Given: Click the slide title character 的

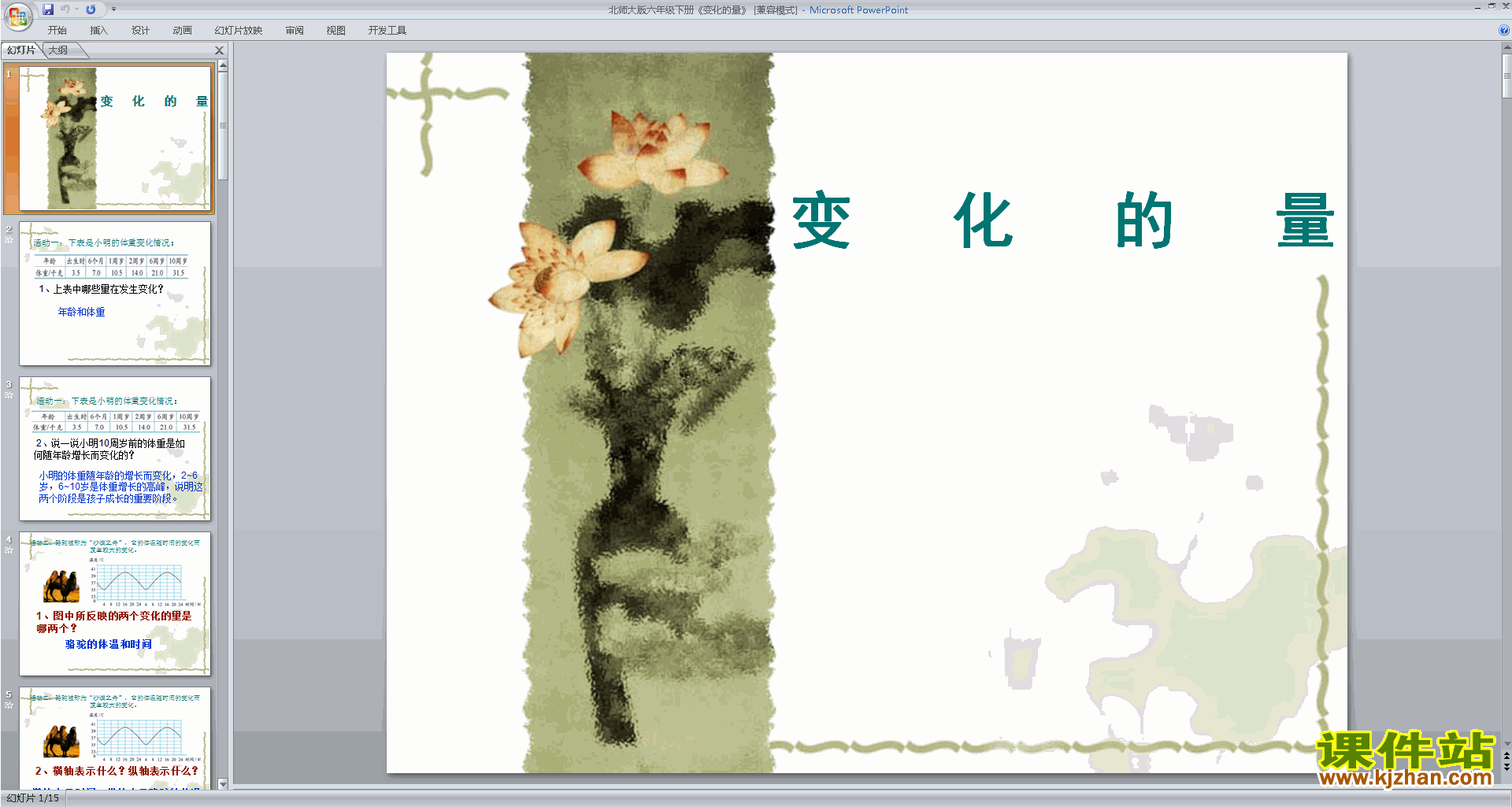Looking at the screenshot, I should click(x=1144, y=220).
